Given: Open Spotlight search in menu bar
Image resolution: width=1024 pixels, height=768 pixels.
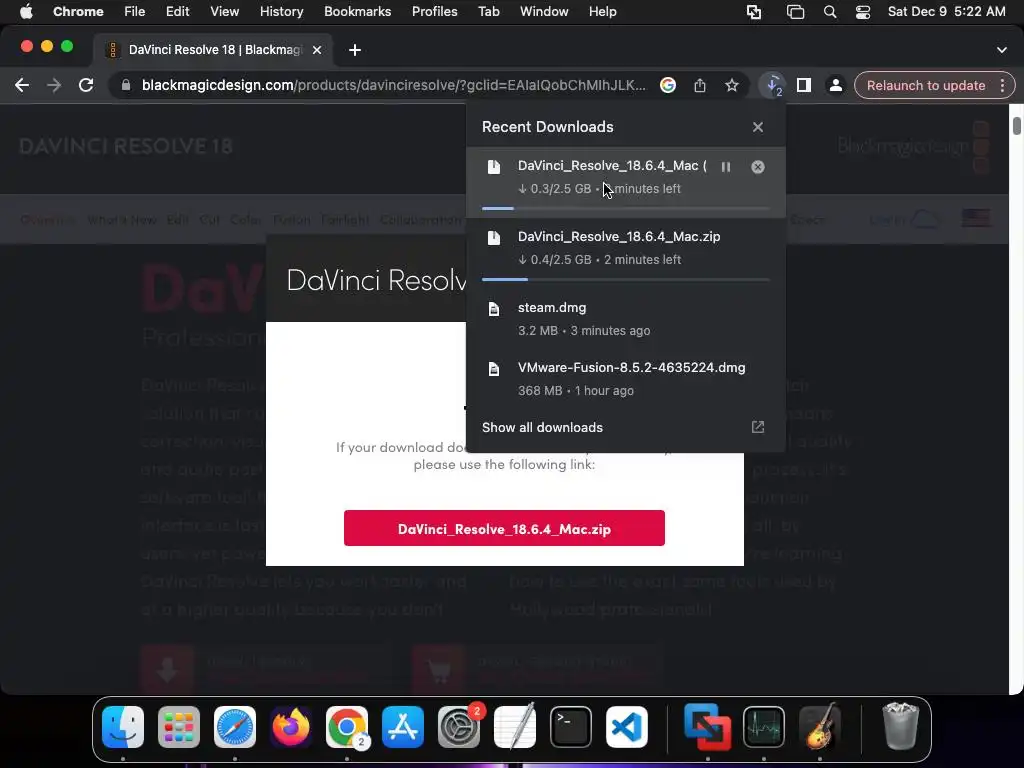Looking at the screenshot, I should (x=830, y=12).
